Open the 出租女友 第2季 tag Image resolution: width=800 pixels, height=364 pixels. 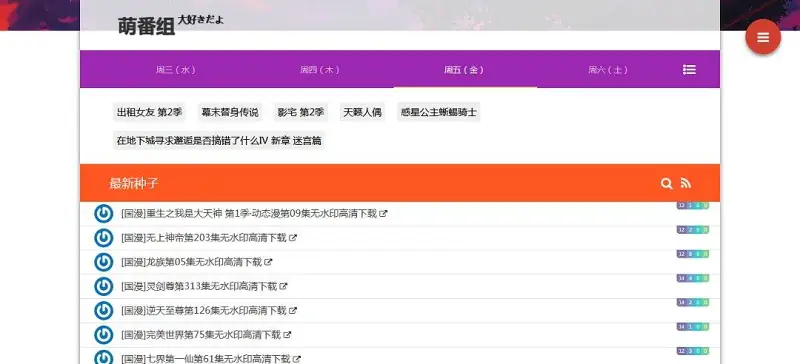pyautogui.click(x=149, y=112)
